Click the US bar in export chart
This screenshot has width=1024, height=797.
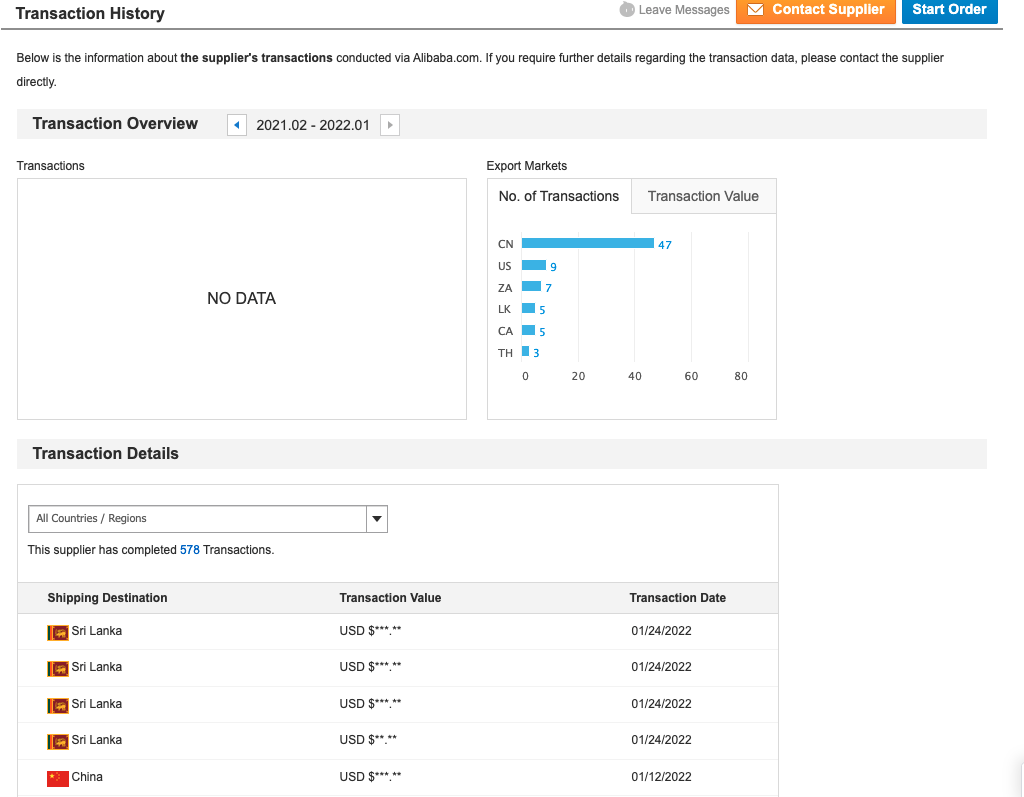tap(534, 265)
